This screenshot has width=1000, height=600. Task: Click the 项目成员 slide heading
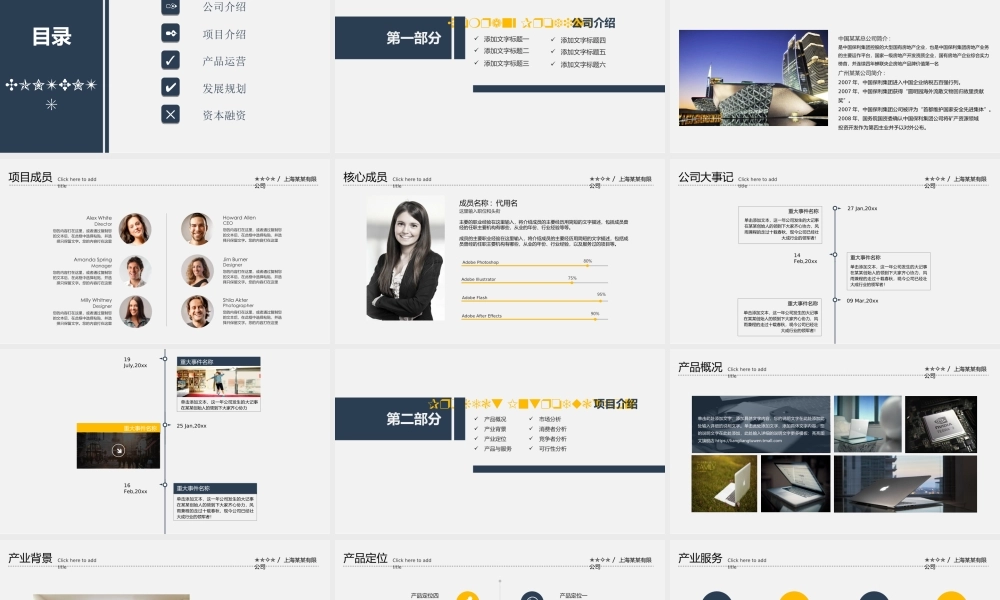(30, 177)
